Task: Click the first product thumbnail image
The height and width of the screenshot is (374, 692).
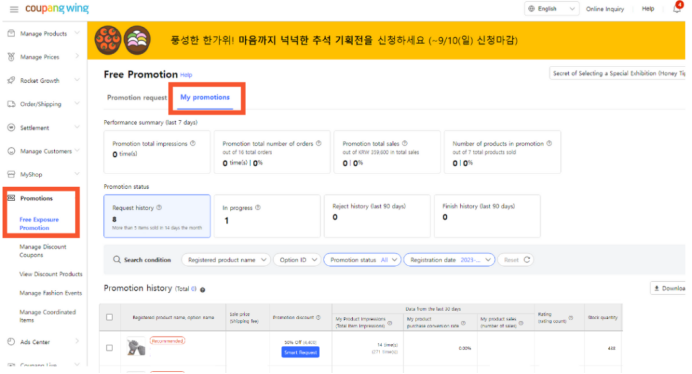Action: point(136,347)
